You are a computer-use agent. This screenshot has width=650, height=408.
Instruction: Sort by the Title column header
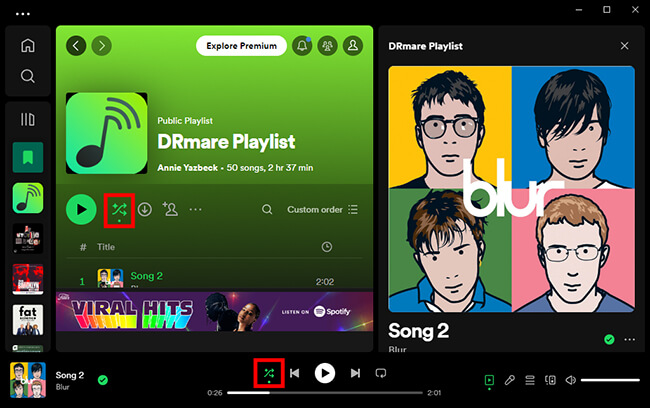tap(106, 247)
